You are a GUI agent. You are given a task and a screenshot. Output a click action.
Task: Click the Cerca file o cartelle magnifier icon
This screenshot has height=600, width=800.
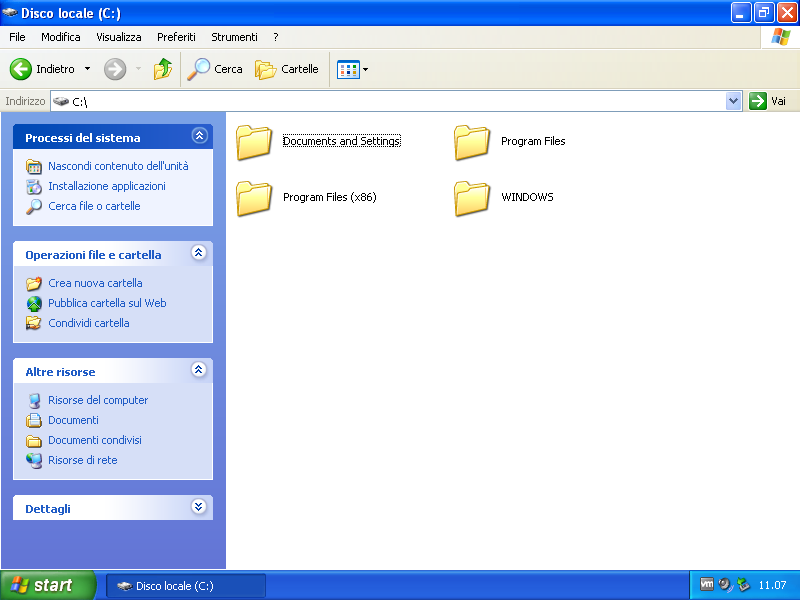point(34,207)
